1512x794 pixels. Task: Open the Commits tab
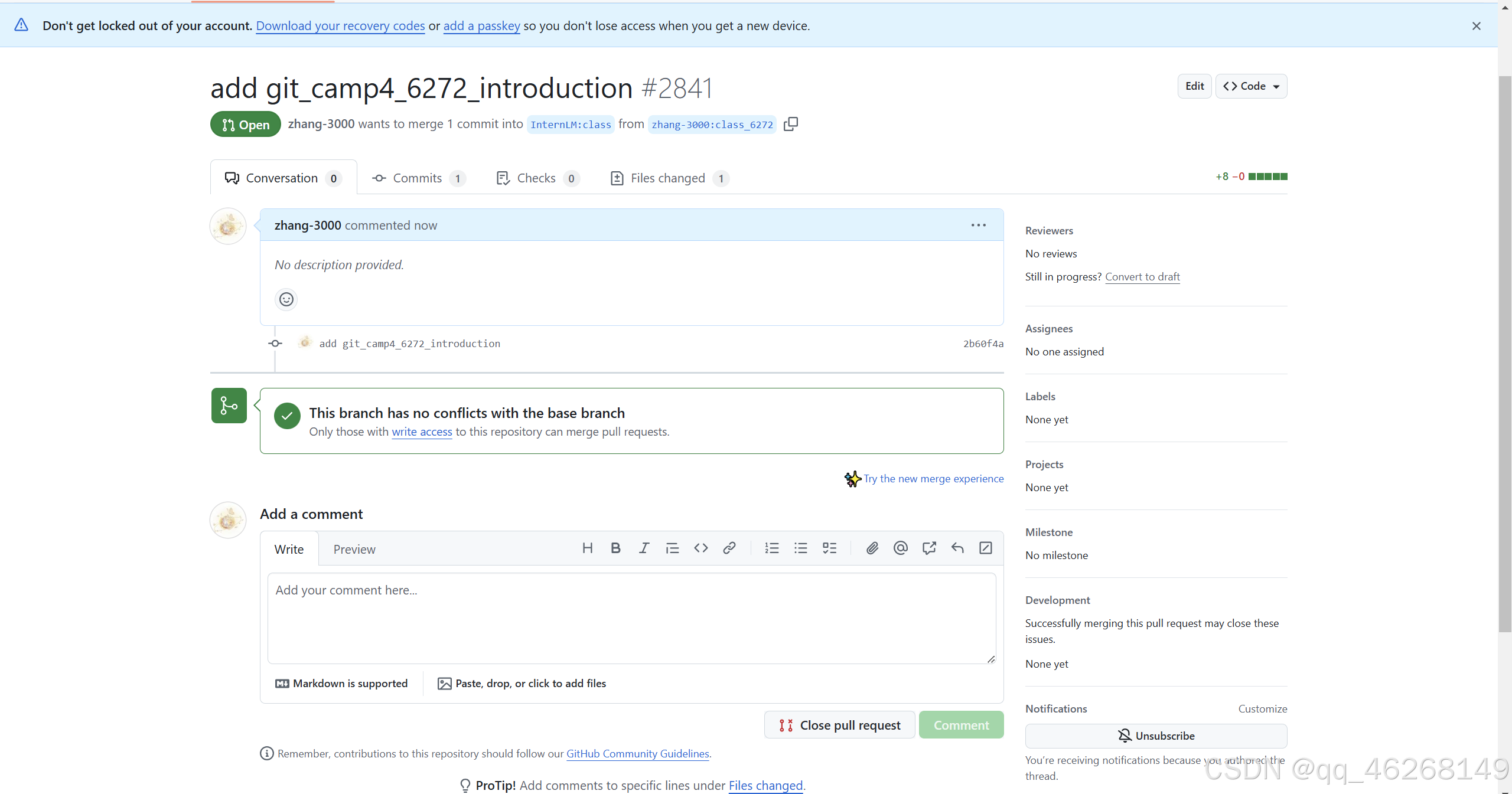tap(418, 178)
